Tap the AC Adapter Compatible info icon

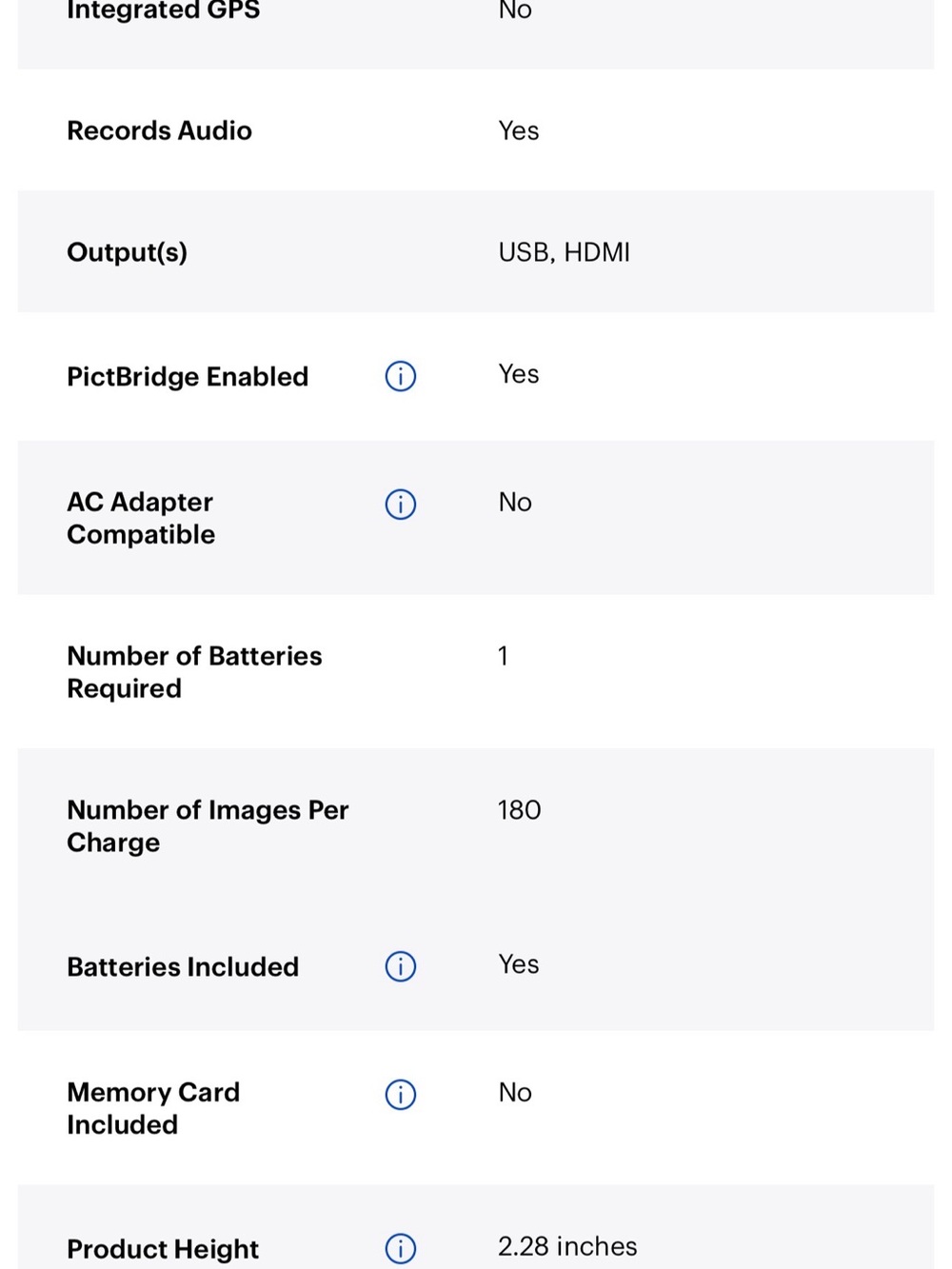coord(401,504)
